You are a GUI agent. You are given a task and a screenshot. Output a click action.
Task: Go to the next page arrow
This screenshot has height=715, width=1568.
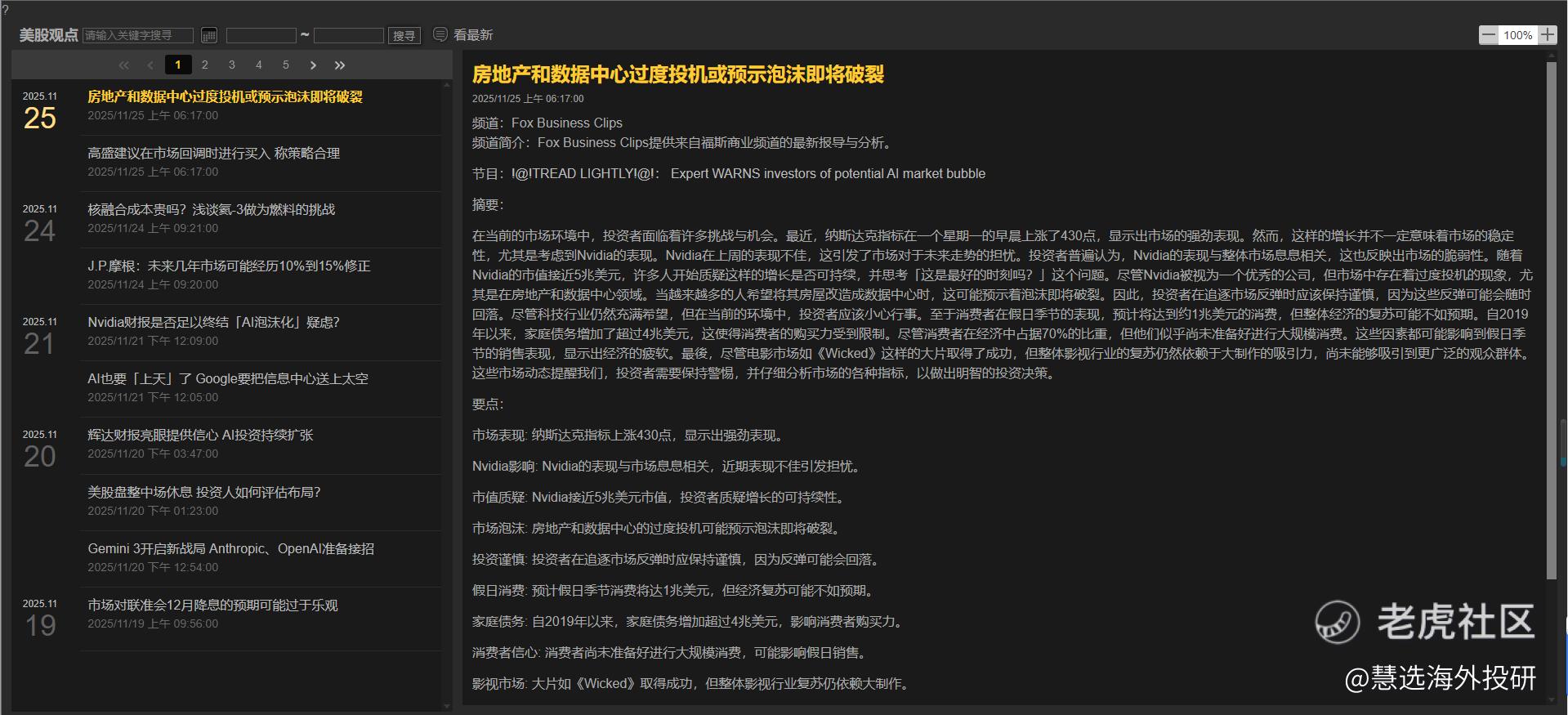point(313,65)
